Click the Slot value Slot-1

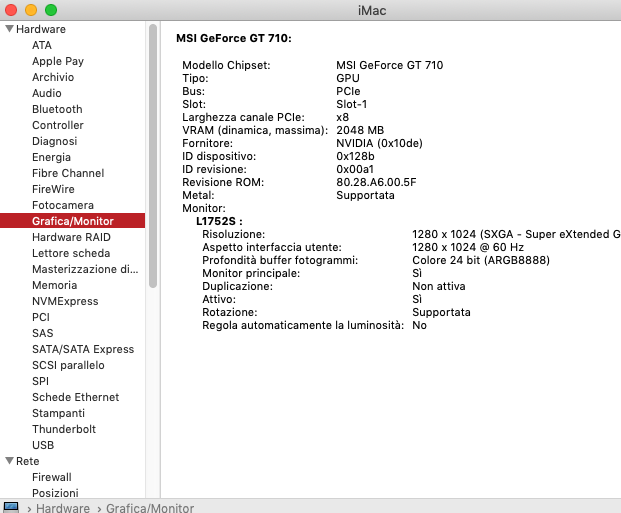352,104
